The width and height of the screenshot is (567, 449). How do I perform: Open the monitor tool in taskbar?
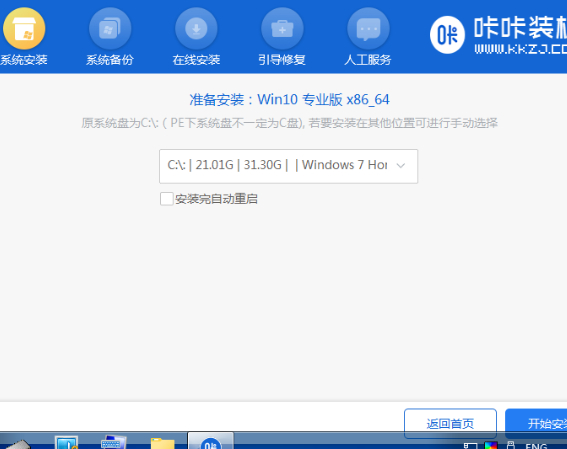pos(66,442)
